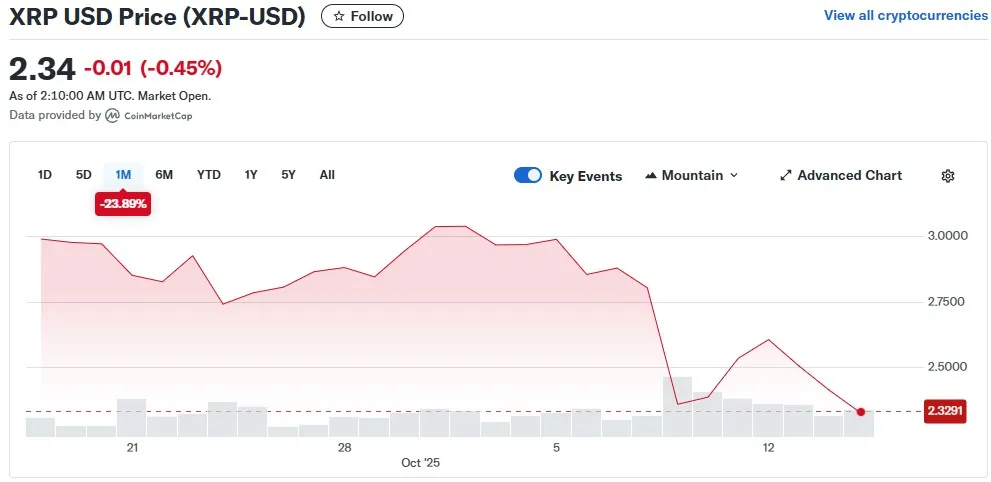Screen dimensions: 991x482
Task: Select the 6M time range
Action: pyautogui.click(x=164, y=175)
